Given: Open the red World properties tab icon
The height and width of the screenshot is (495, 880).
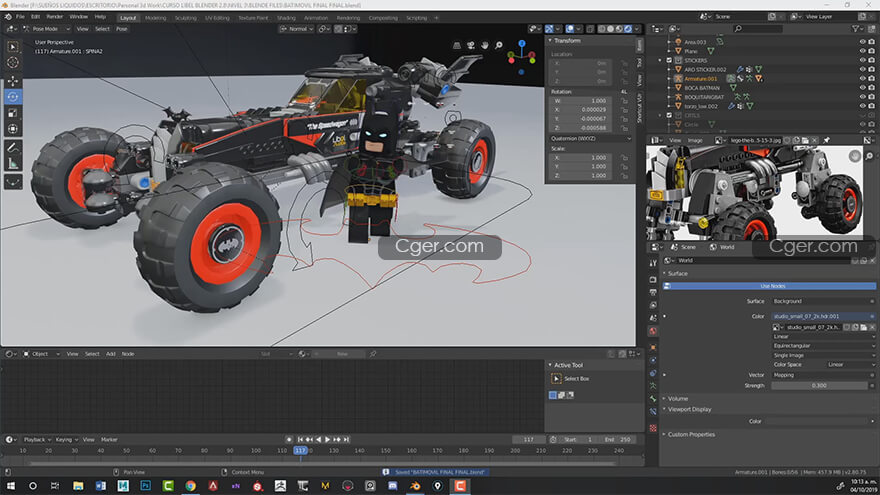Looking at the screenshot, I should [x=653, y=331].
